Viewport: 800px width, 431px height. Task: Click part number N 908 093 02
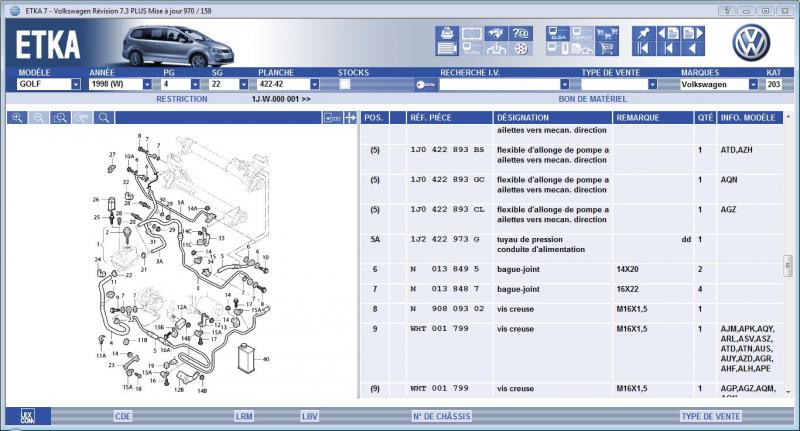click(447, 309)
